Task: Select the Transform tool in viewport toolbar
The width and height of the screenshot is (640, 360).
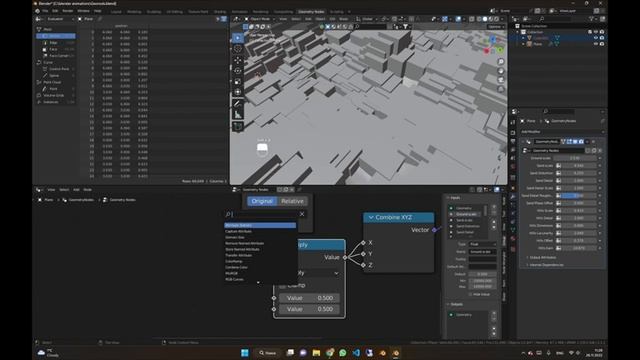Action: point(238,92)
